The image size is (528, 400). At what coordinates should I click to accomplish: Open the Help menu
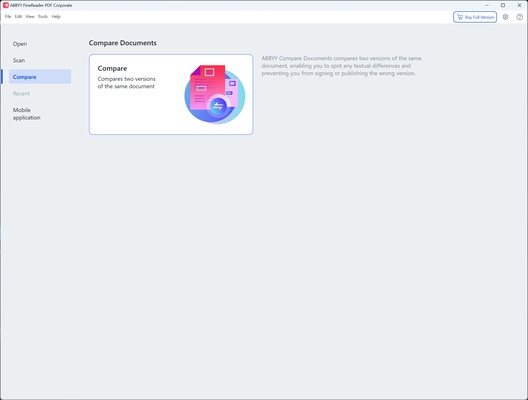[x=56, y=16]
